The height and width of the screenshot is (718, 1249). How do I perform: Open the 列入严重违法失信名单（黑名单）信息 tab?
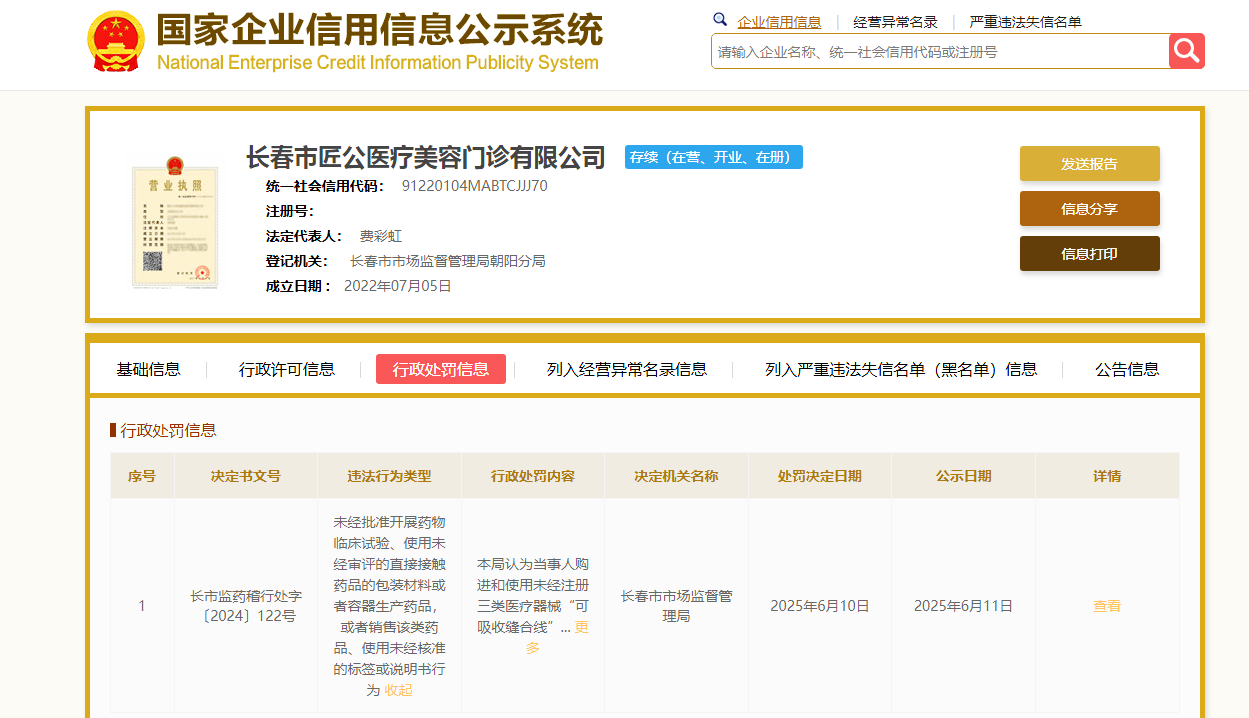point(901,369)
